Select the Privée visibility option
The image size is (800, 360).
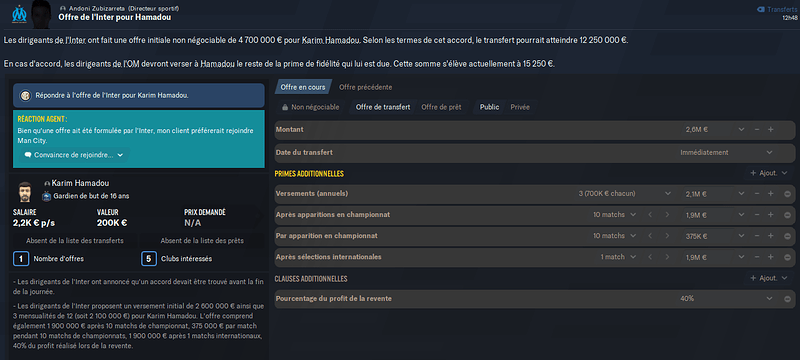pyautogui.click(x=520, y=107)
